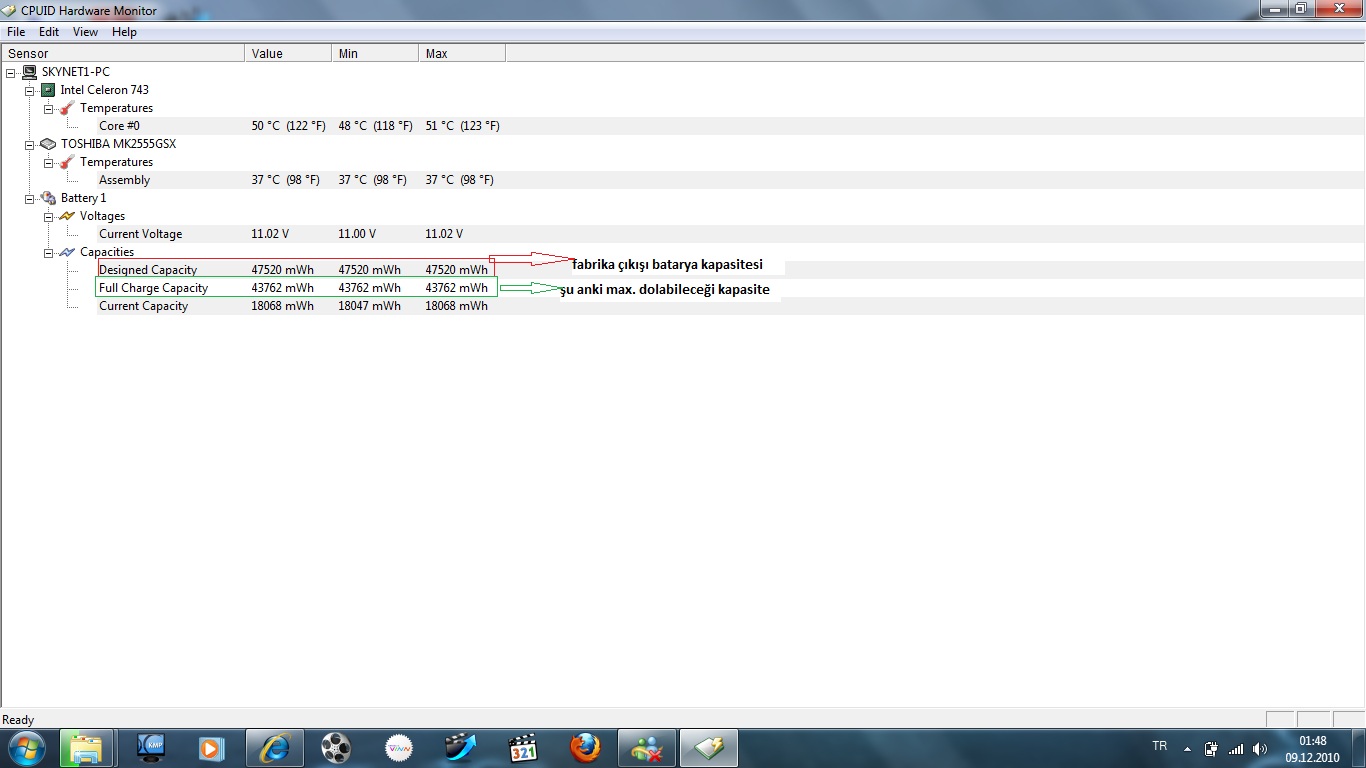Viewport: 1366px width, 768px height.
Task: Click the Ready status bar text
Action: pos(18,720)
